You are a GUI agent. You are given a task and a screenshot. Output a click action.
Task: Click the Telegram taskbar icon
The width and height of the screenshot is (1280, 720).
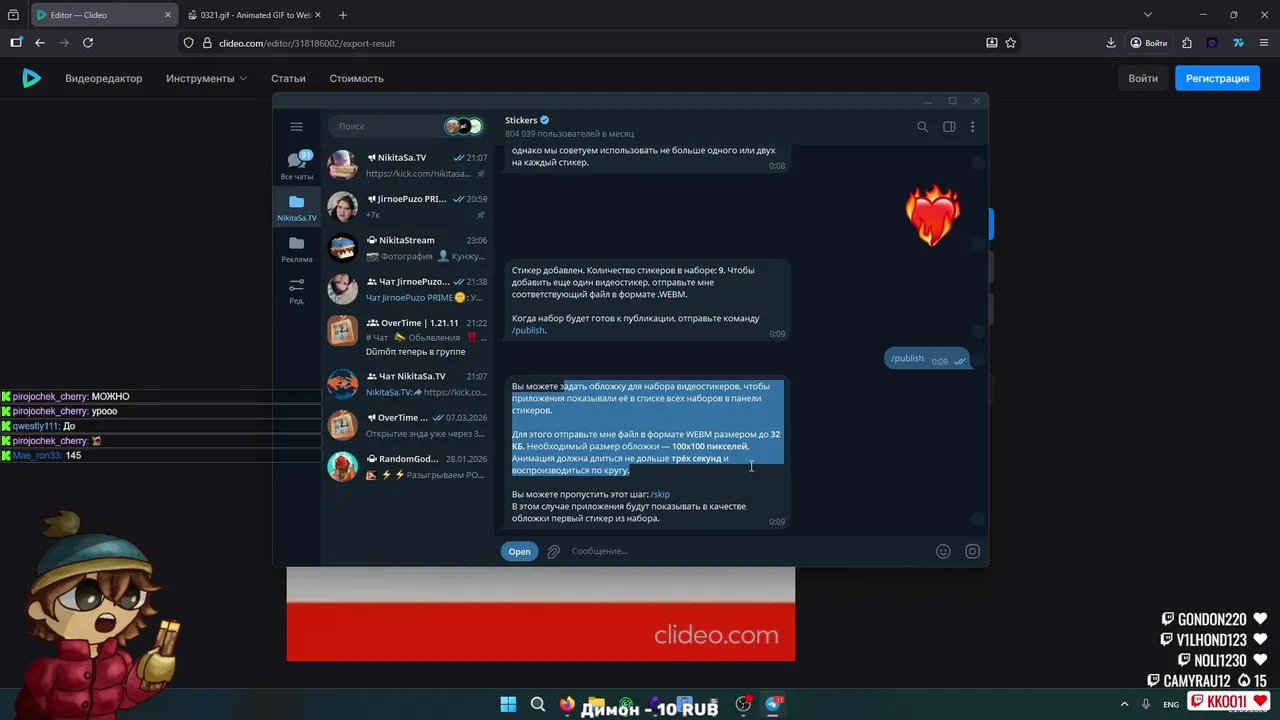click(774, 704)
